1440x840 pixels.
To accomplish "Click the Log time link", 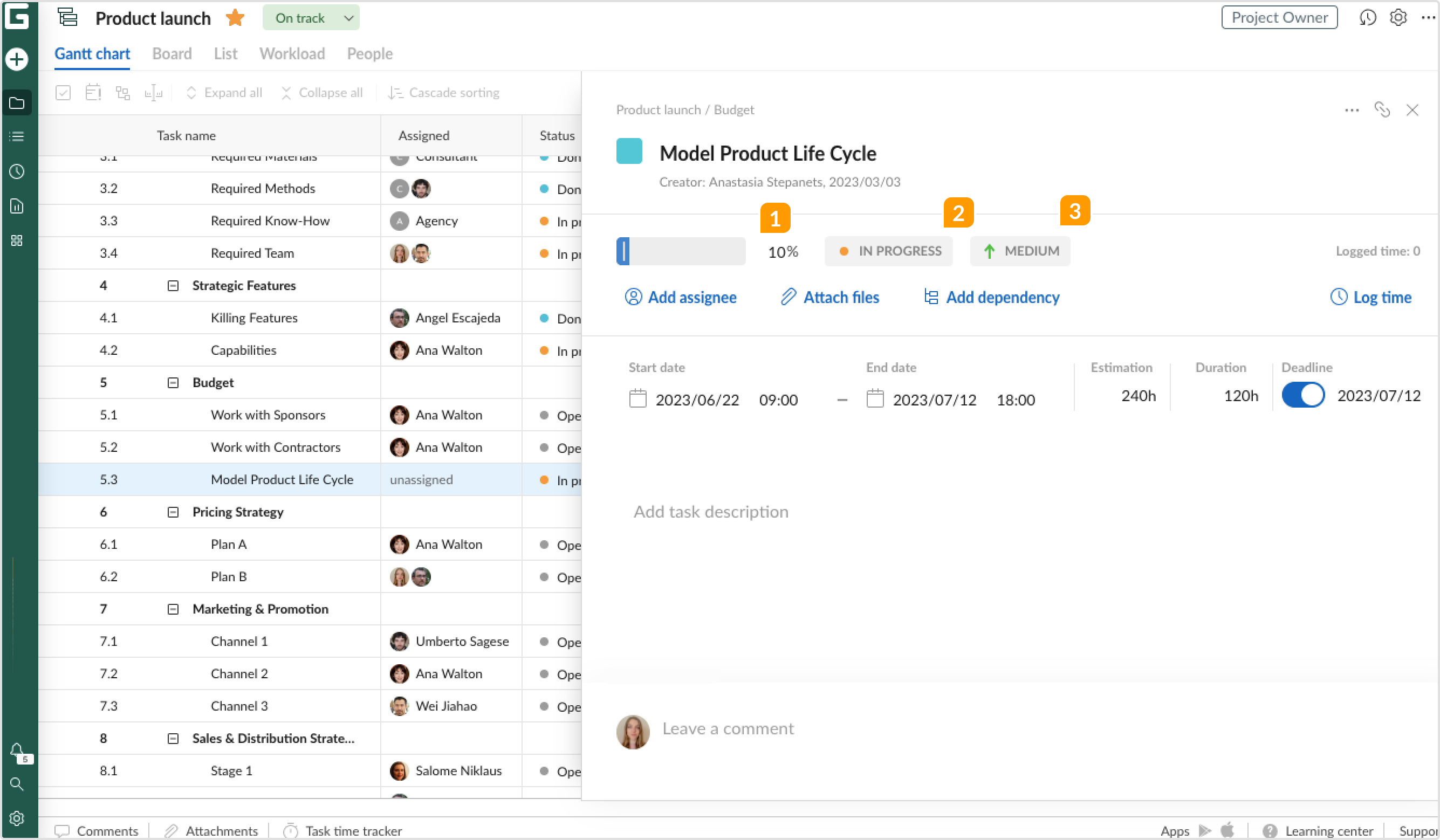I will pyautogui.click(x=1371, y=297).
